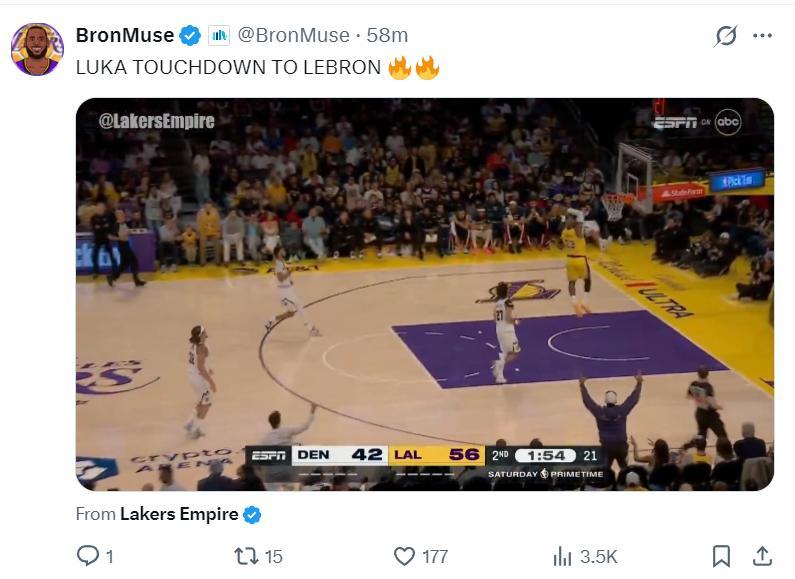Repost using the retweet arrows icon
The image size is (795, 579).
pos(245,556)
